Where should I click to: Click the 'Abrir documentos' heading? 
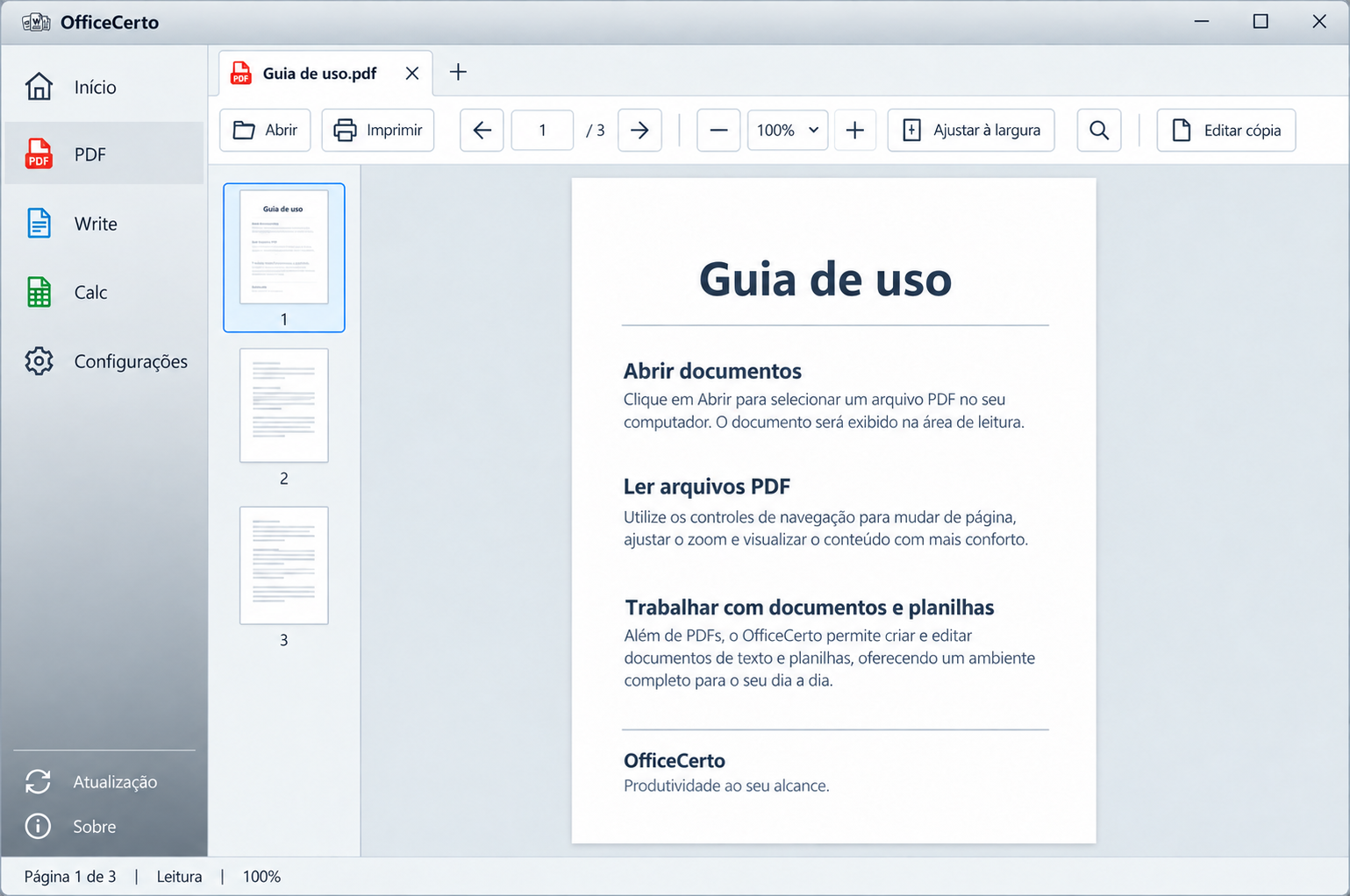click(x=712, y=371)
